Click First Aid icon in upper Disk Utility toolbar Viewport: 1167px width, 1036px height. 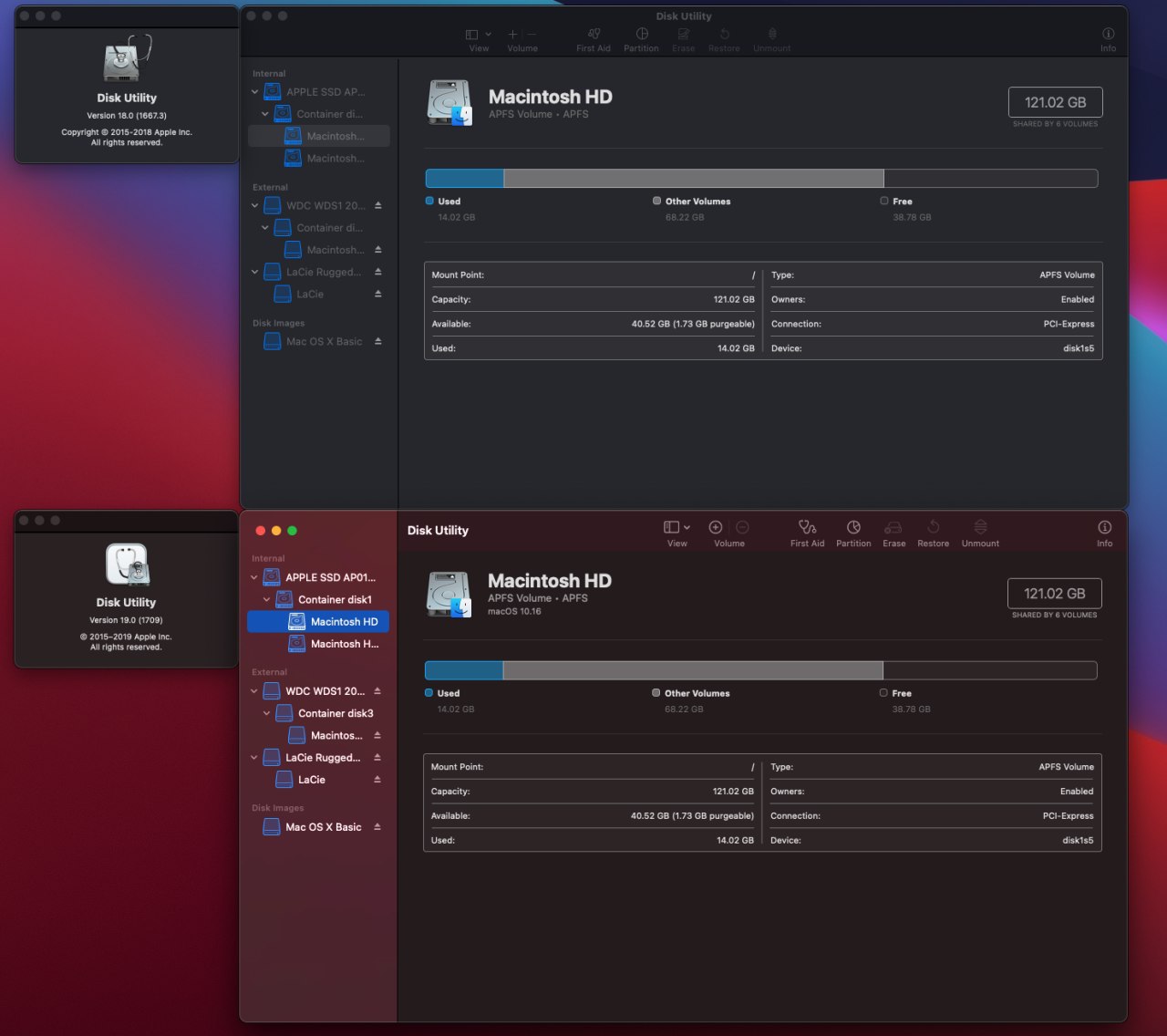(594, 34)
